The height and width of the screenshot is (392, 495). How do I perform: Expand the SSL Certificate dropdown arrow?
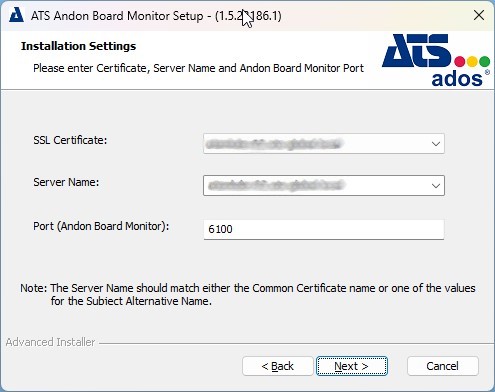pos(435,144)
